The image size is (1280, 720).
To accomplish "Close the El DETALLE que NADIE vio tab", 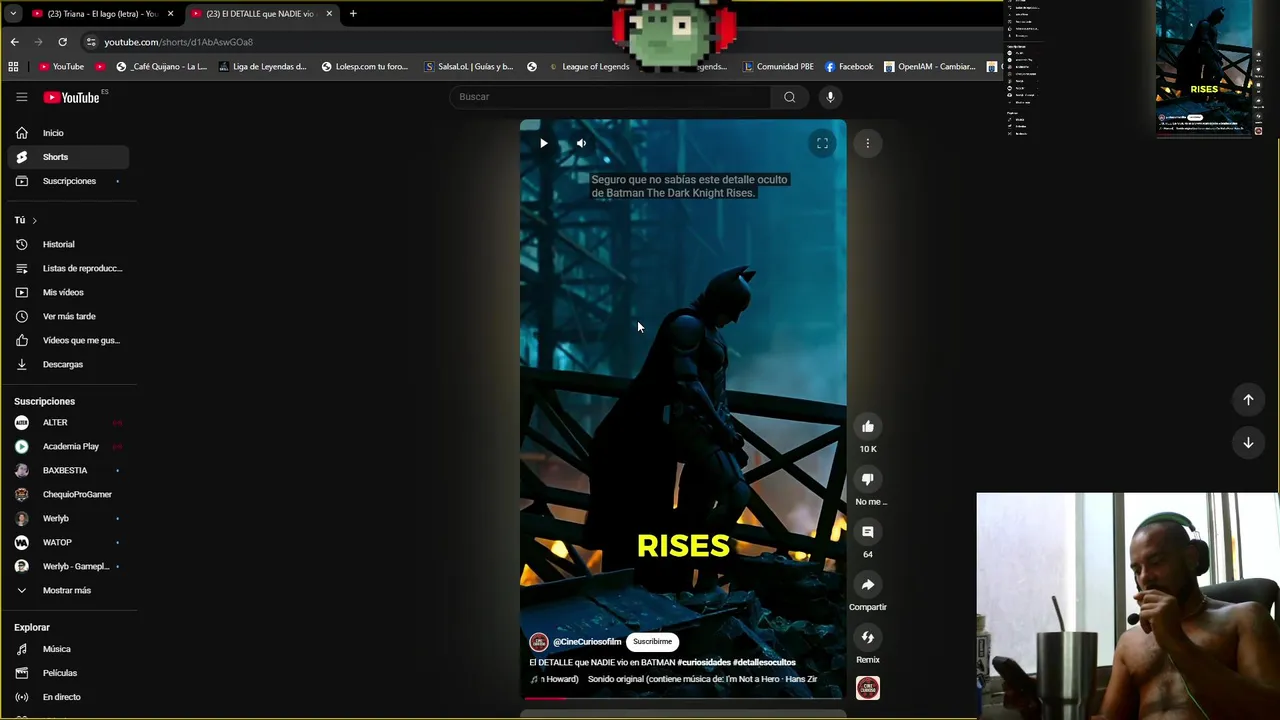I will pyautogui.click(x=329, y=14).
